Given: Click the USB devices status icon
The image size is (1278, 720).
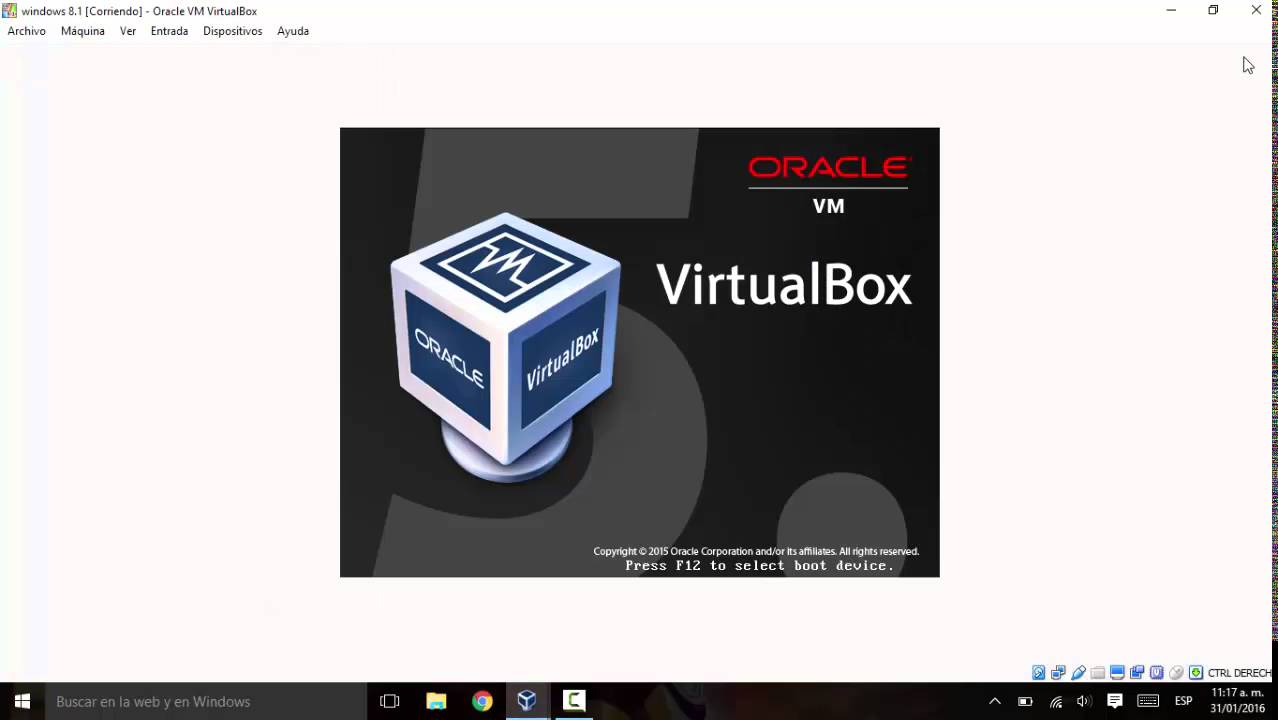Looking at the screenshot, I should pos(1078,673).
